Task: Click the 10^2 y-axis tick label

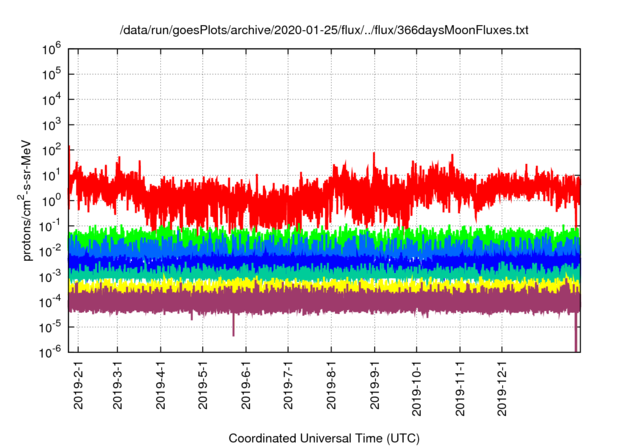Action: click(x=51, y=150)
